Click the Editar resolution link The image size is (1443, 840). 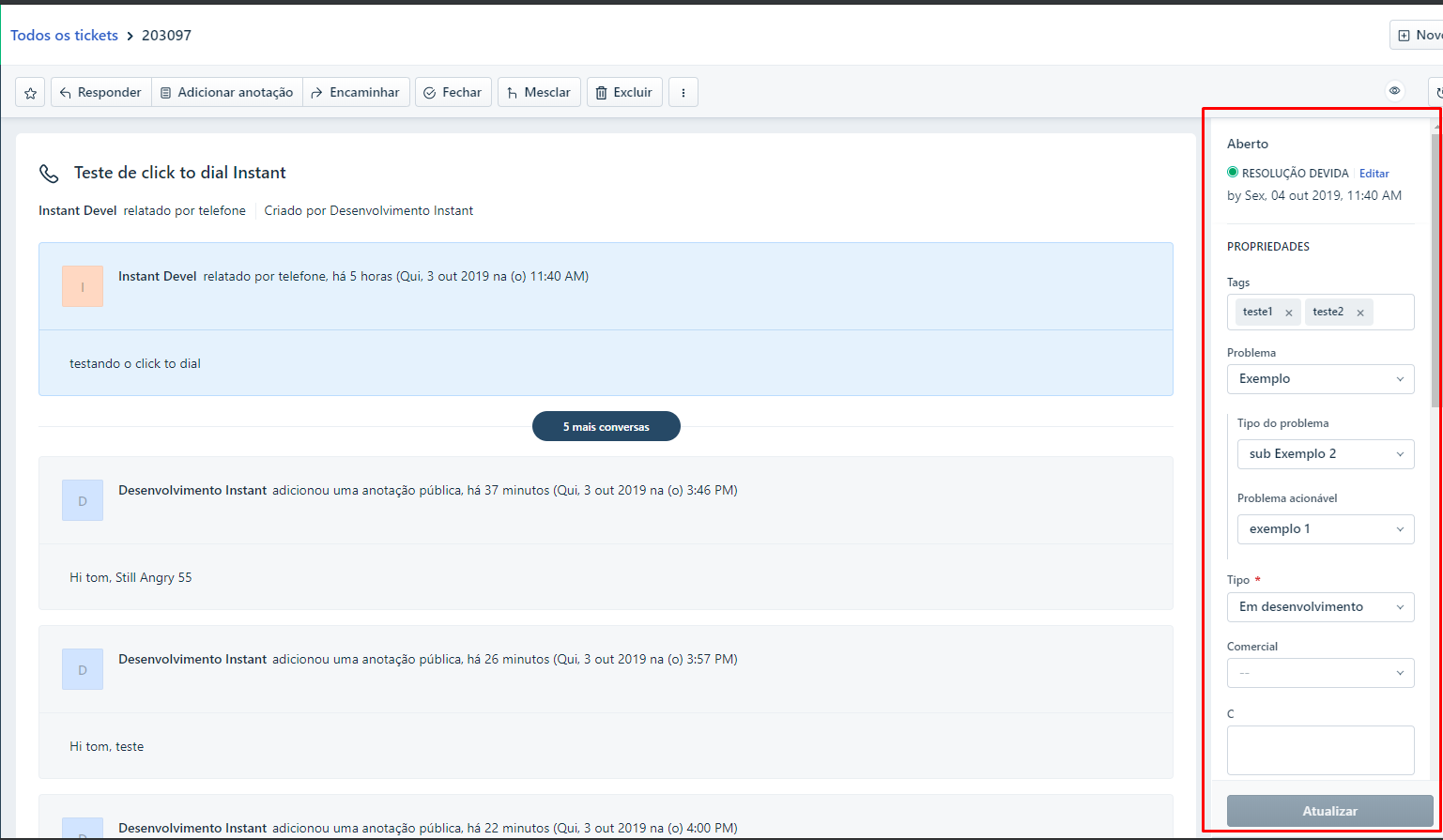[1374, 174]
